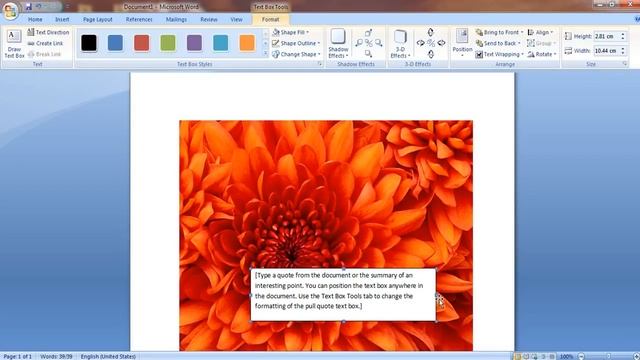Expand the full Text Box Styles gallery

point(265,53)
